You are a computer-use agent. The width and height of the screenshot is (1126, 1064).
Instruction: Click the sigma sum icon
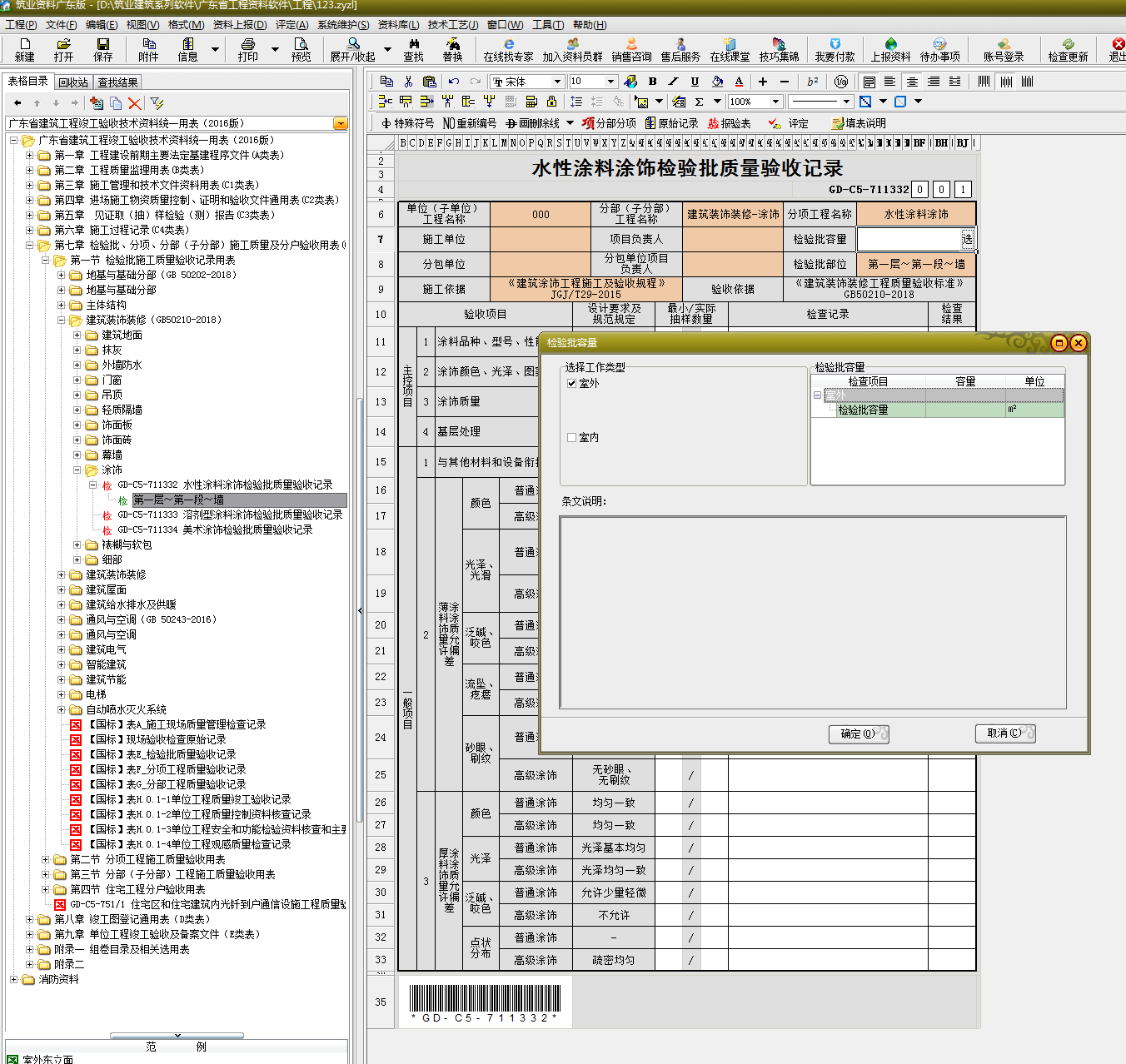pos(699,102)
